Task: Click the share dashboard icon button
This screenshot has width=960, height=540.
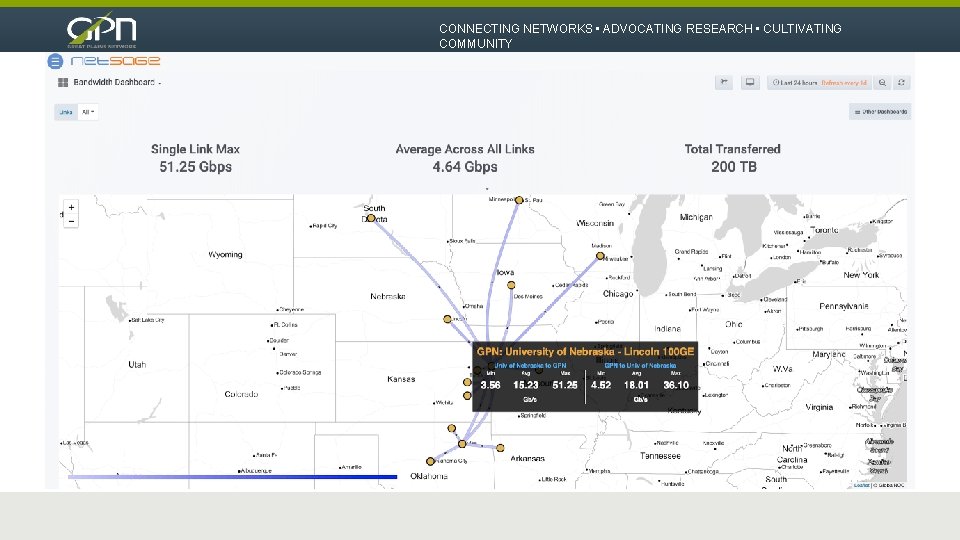Action: click(724, 83)
